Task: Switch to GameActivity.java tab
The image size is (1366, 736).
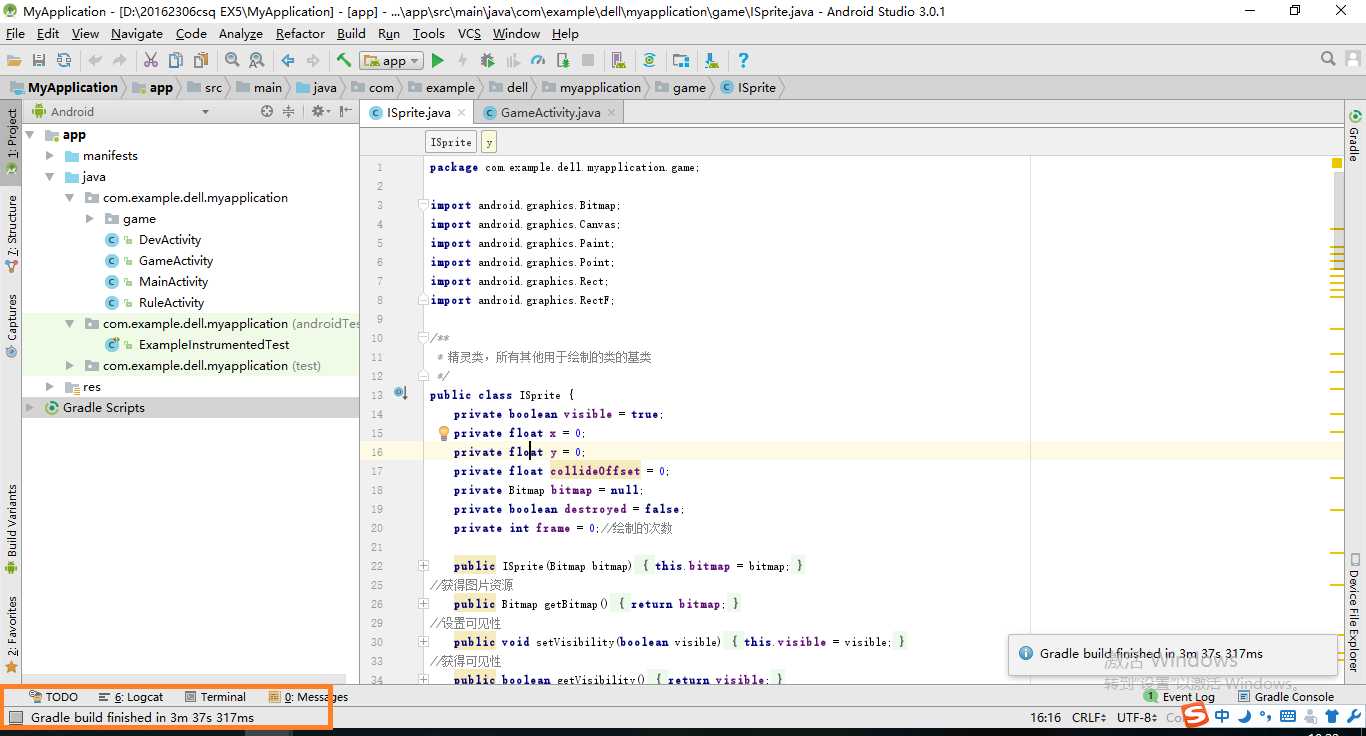Action: (x=550, y=113)
